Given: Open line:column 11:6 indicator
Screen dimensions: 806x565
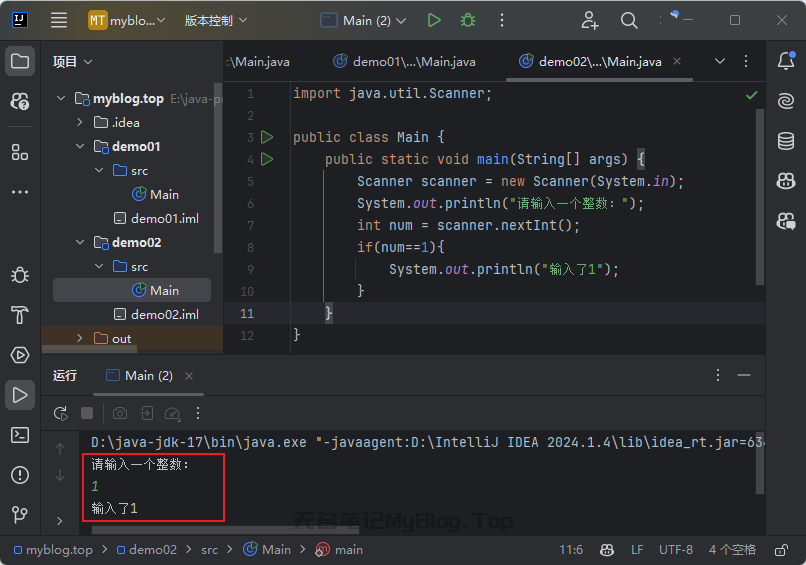Looking at the screenshot, I should click(x=571, y=550).
